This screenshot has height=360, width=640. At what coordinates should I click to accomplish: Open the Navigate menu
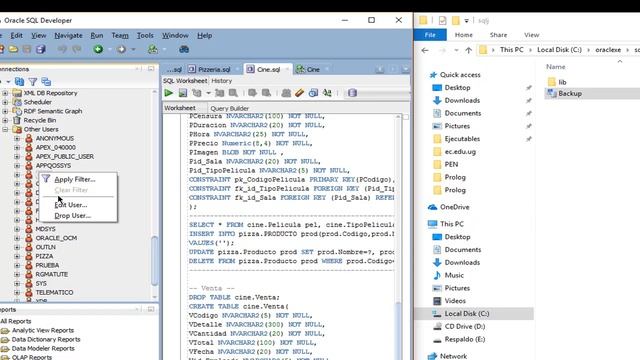[68, 36]
